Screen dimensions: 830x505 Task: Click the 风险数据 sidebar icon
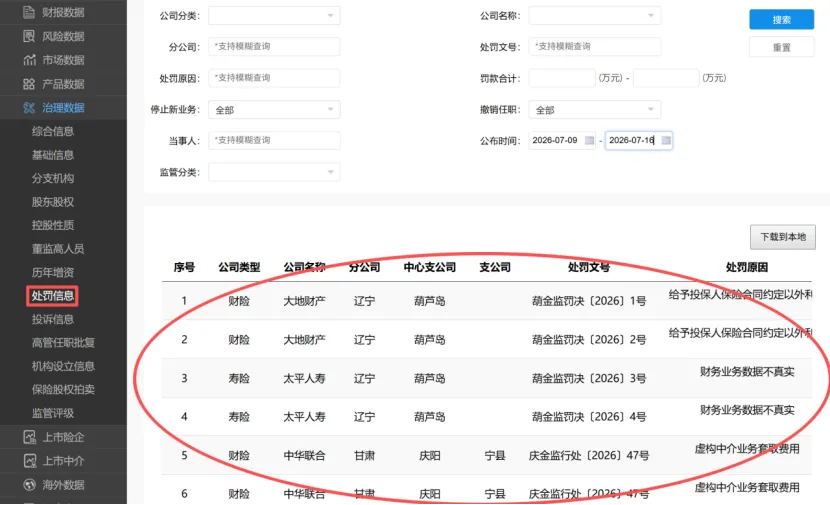click(29, 36)
